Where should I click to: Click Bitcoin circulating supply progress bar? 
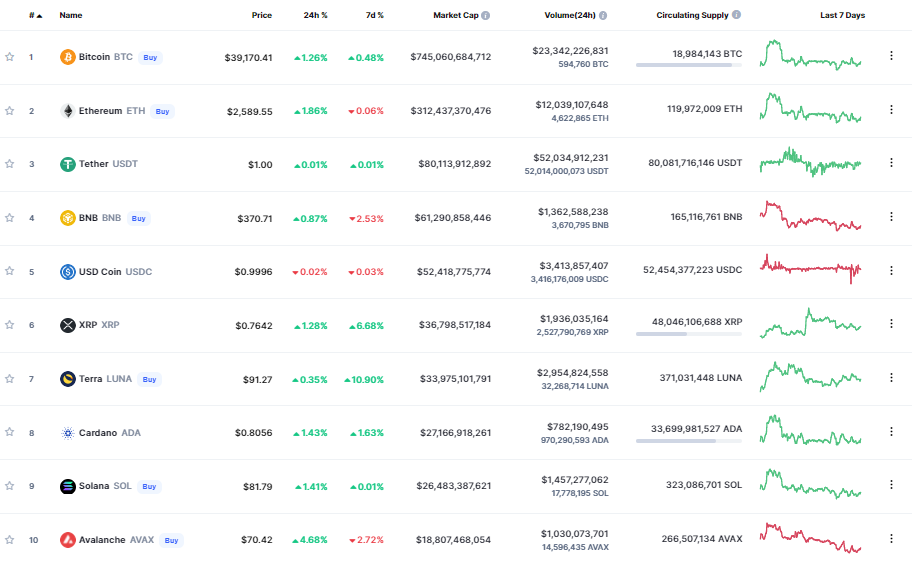click(x=689, y=65)
